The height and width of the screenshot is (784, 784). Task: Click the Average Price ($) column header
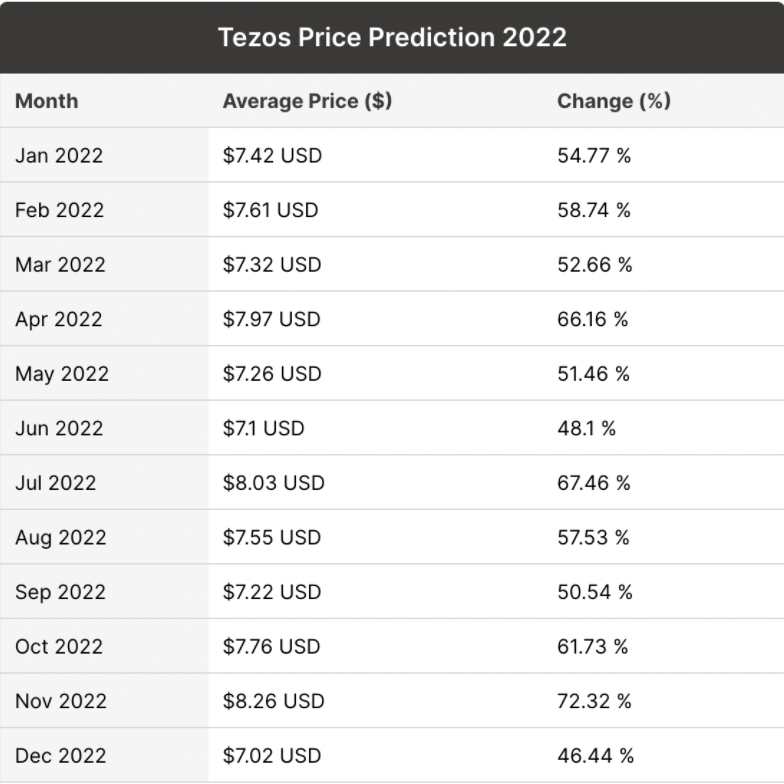coord(307,101)
